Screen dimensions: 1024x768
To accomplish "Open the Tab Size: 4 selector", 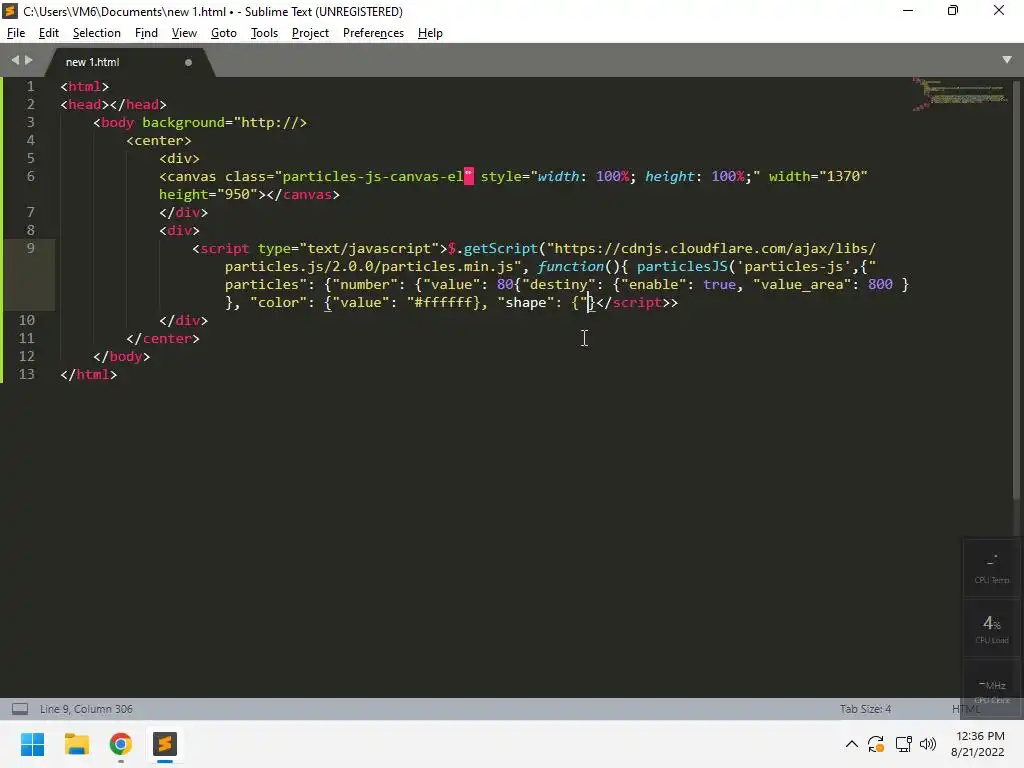I will click(865, 709).
